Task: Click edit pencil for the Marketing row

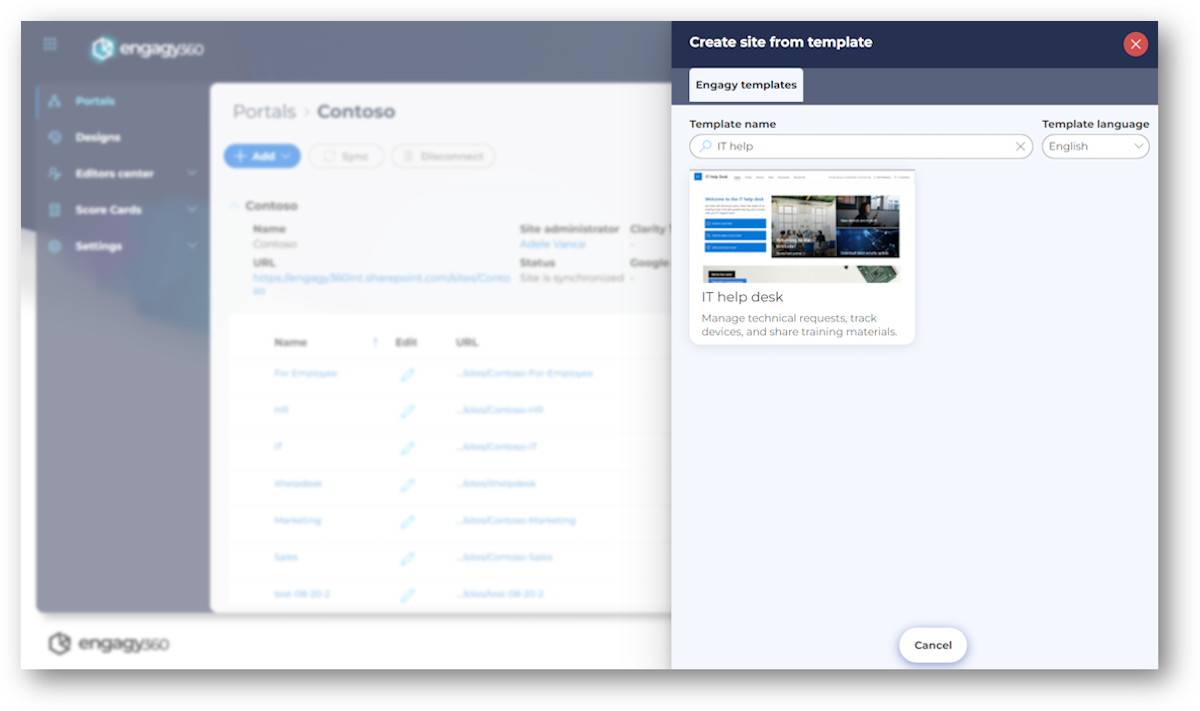Action: [x=407, y=521]
